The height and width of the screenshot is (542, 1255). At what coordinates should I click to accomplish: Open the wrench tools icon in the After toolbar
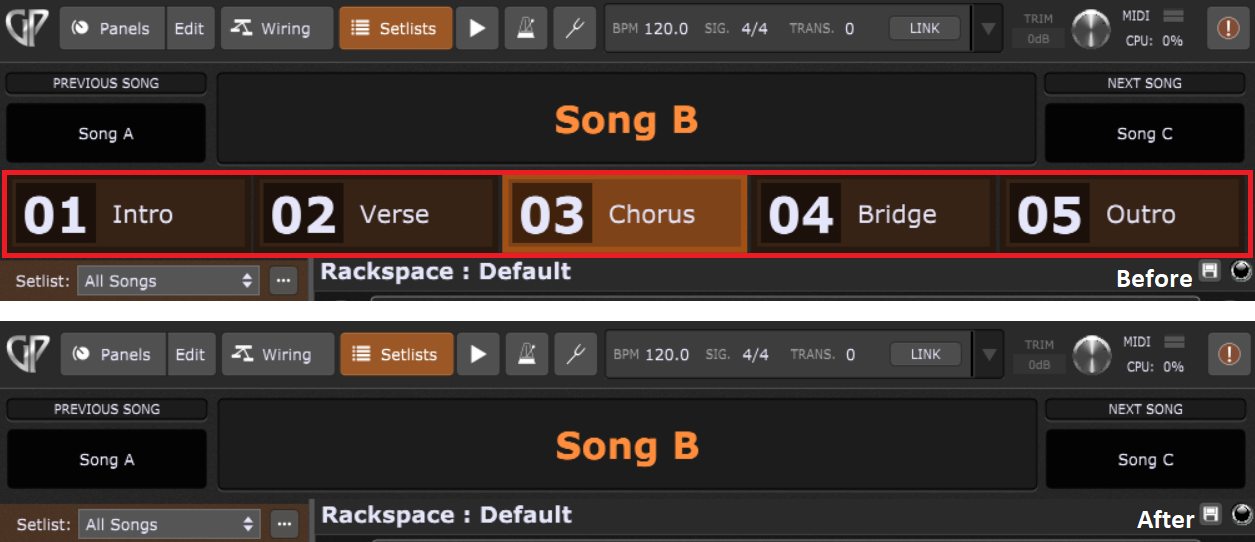(x=575, y=354)
